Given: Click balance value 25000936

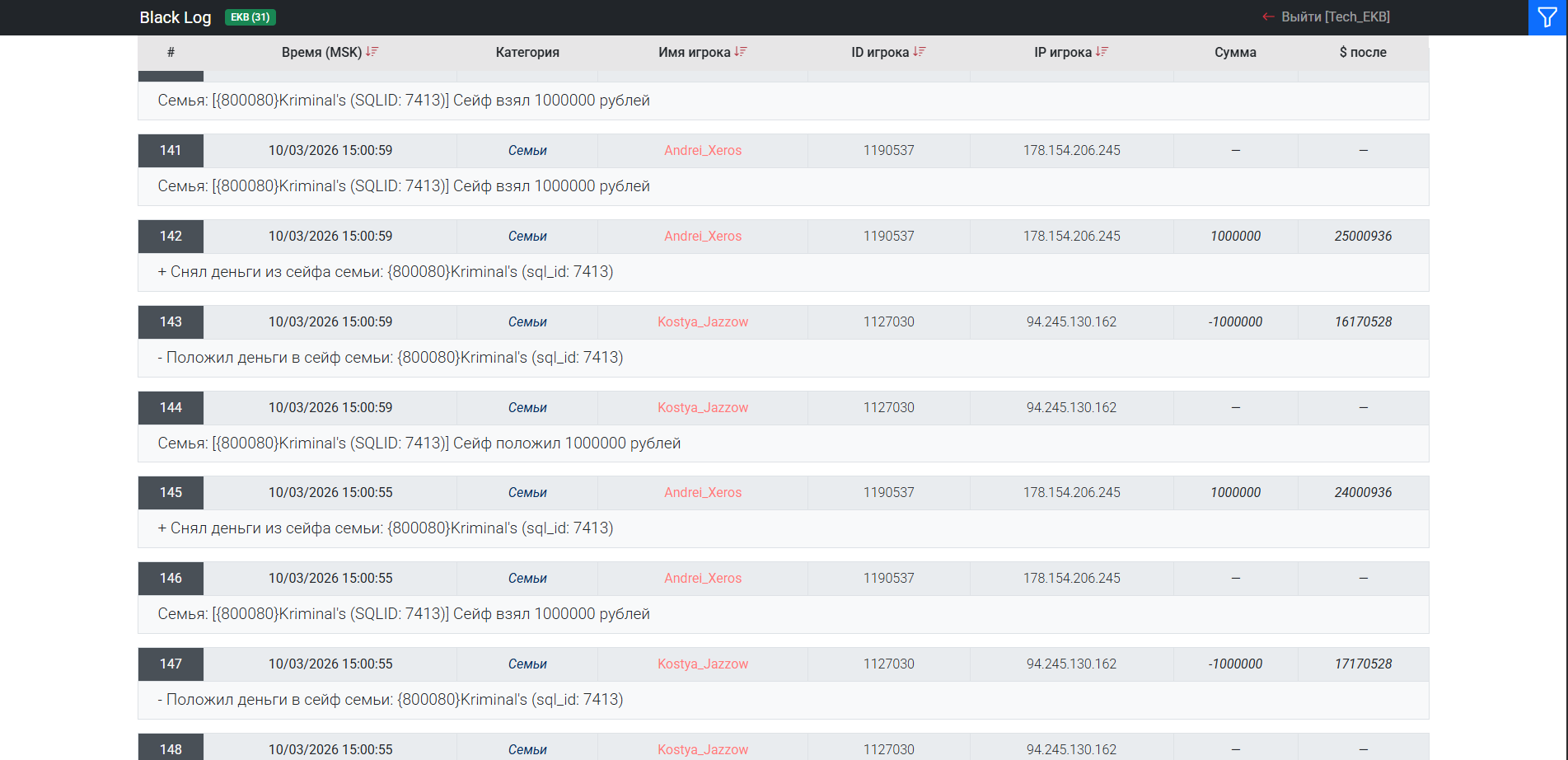Looking at the screenshot, I should [x=1363, y=237].
